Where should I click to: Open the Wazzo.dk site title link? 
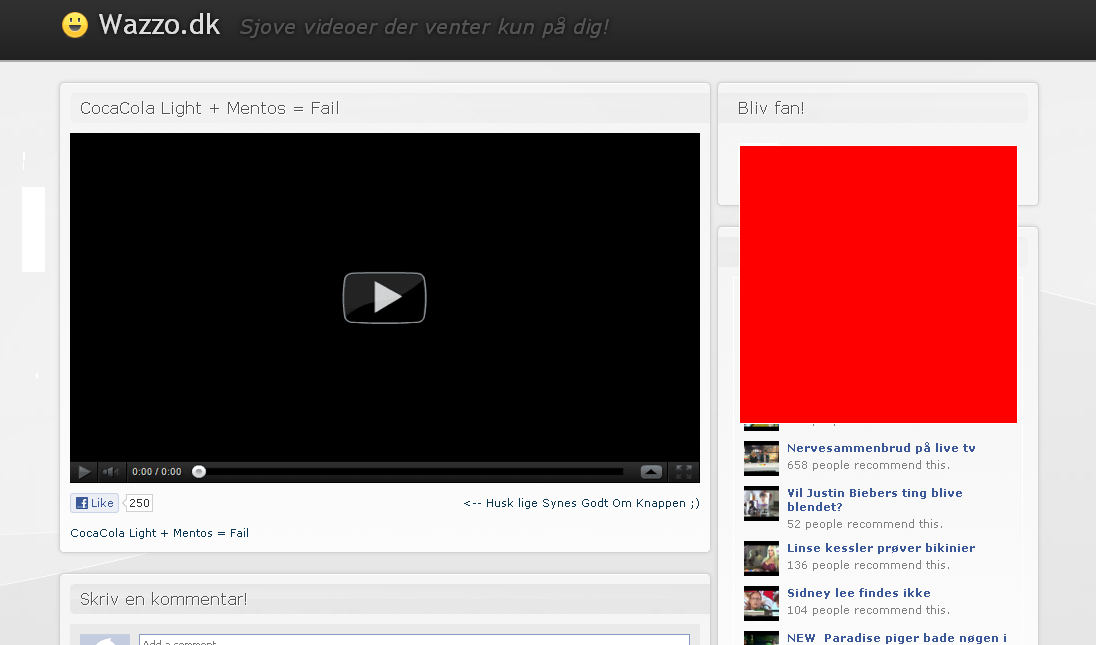point(159,25)
